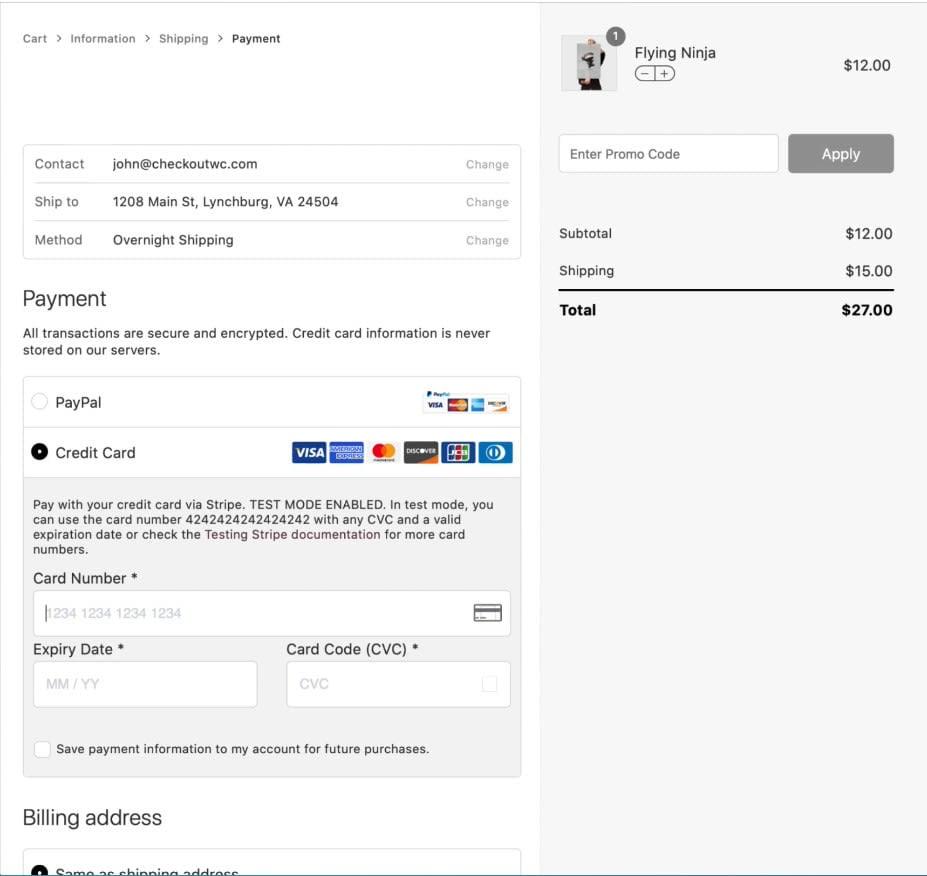
Task: Select the Credit Card payment method
Action: pos(38,451)
